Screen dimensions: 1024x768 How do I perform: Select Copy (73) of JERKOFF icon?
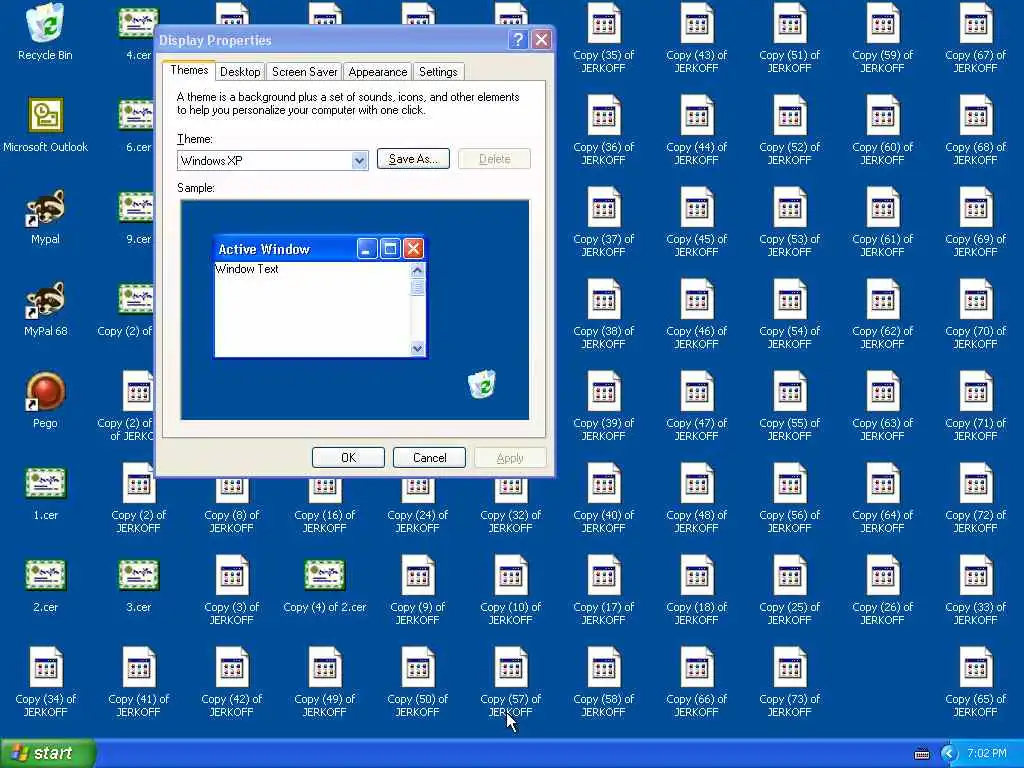pos(789,667)
